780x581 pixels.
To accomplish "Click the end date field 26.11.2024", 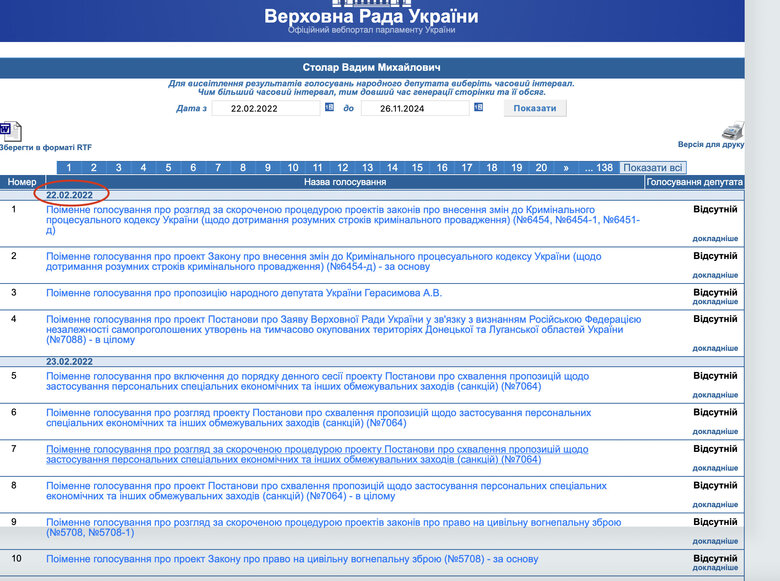I will pos(415,108).
